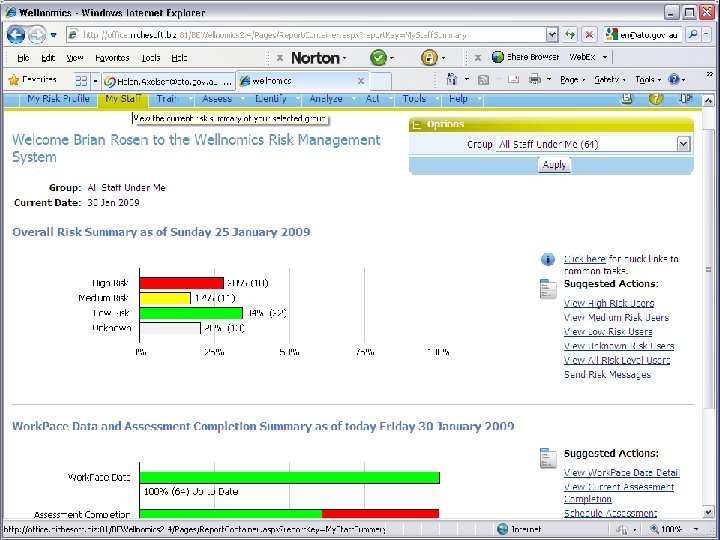Click the Wellnomics logout door icon
Screen dimensions: 720x540
click(x=685, y=98)
